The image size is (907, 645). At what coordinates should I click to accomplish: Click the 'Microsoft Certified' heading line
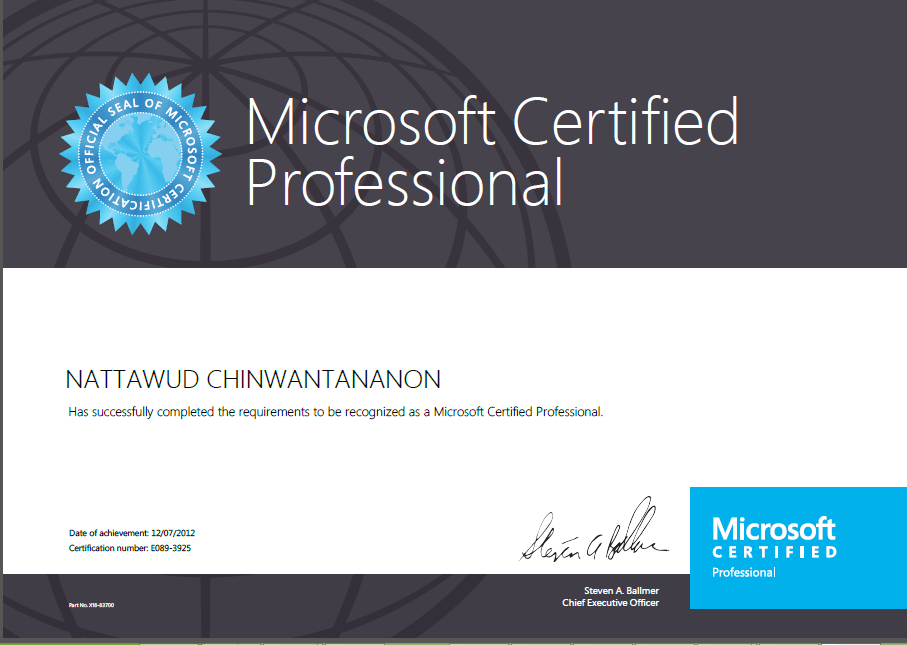point(492,121)
